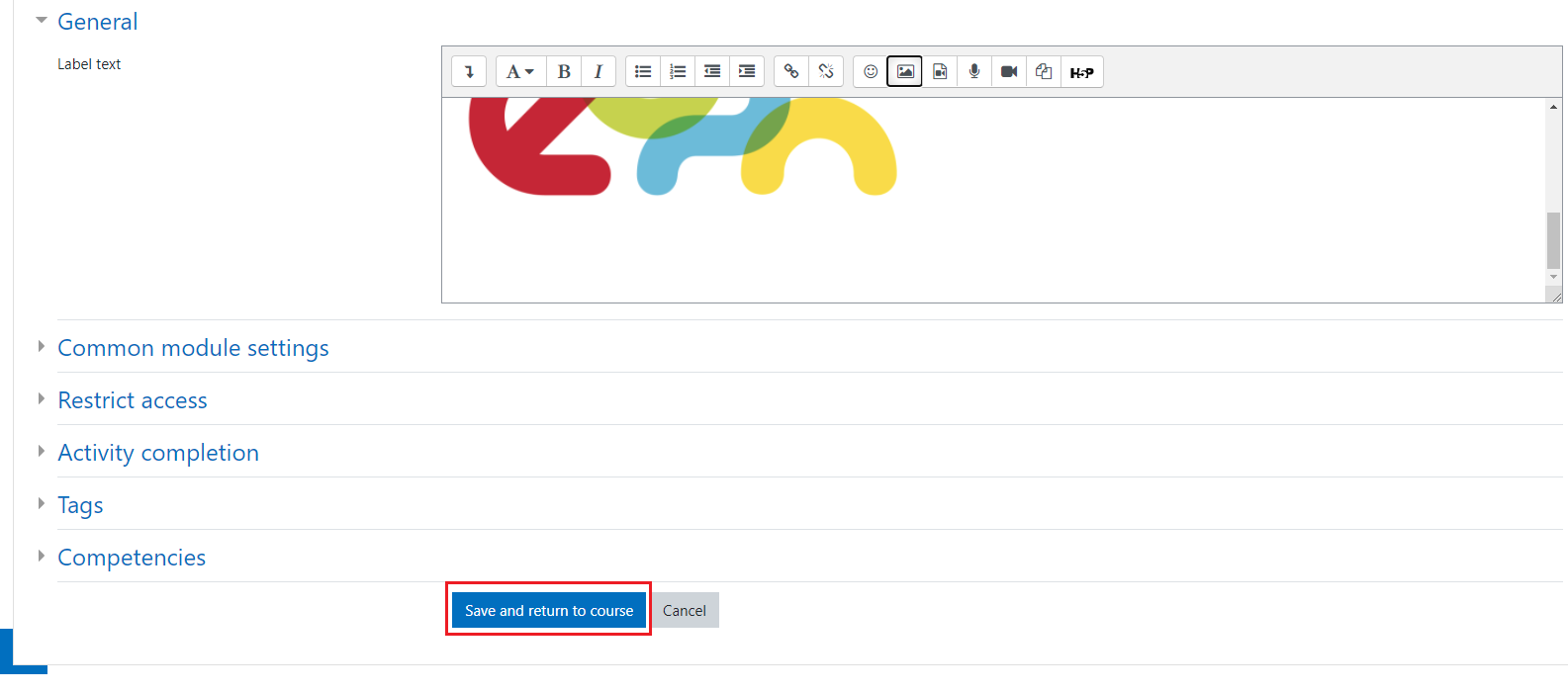Click the H5P insert icon
This screenshot has width=1568, height=693.
(1082, 71)
